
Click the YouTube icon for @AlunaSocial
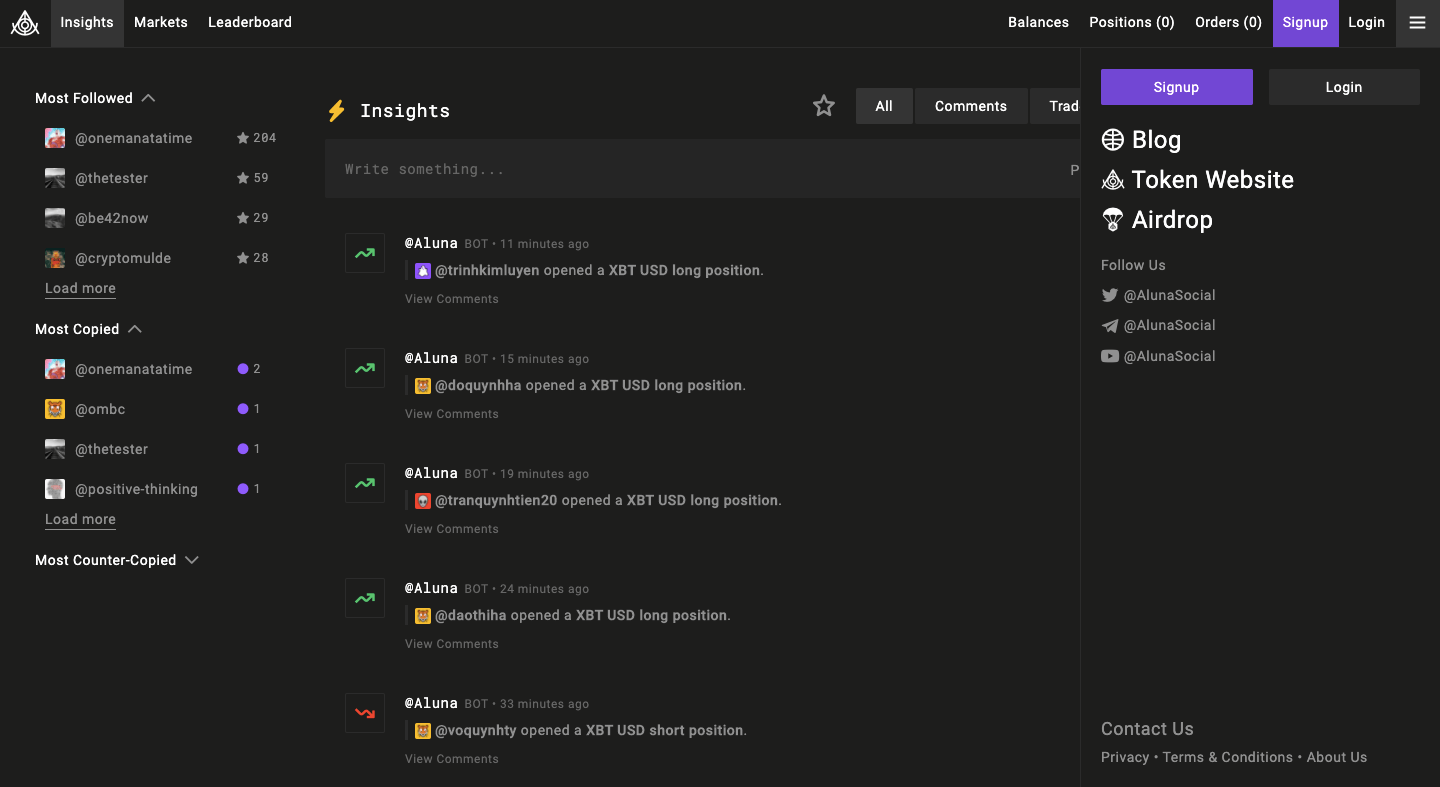point(1110,356)
